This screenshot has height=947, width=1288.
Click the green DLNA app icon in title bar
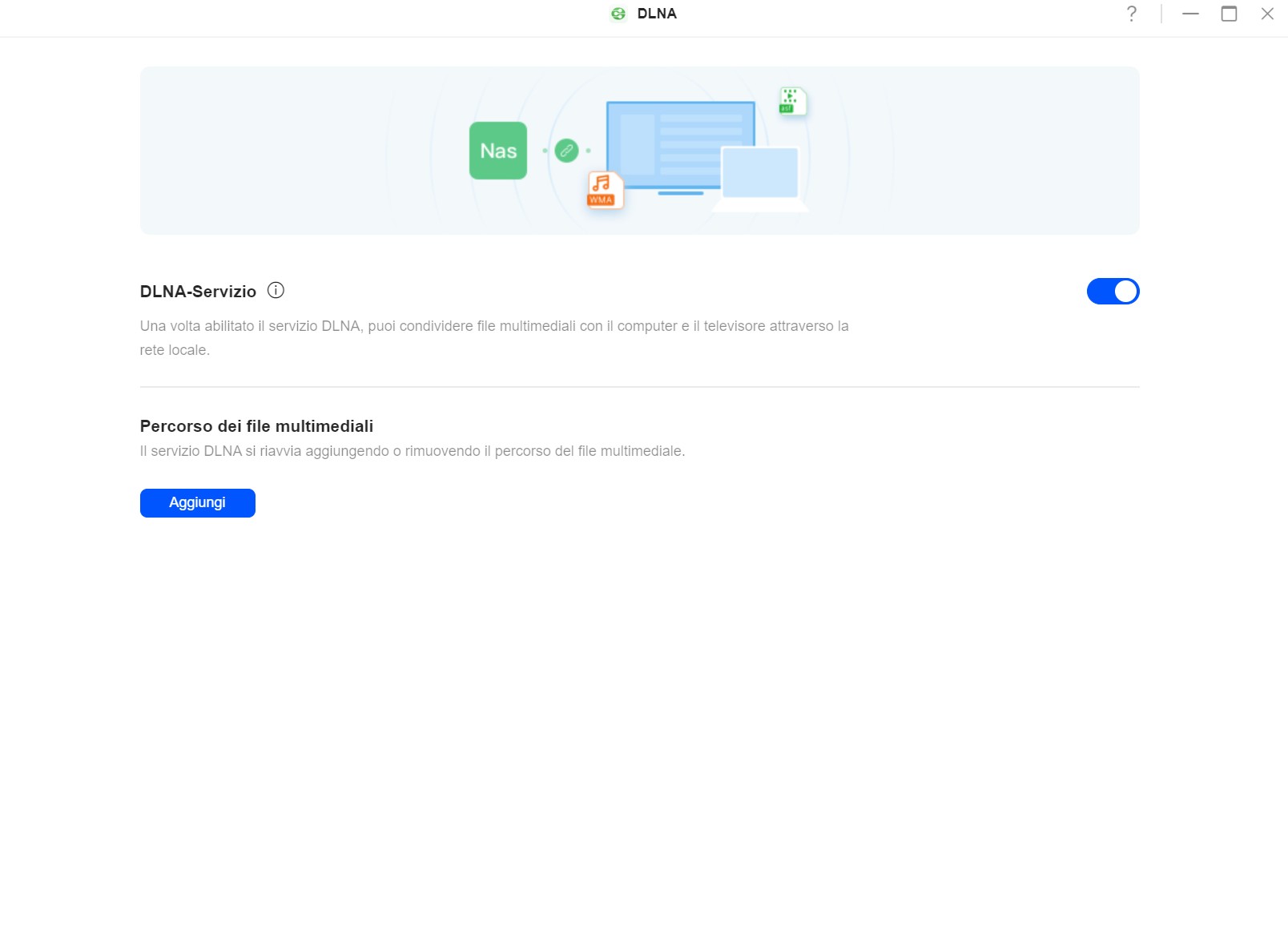tap(618, 14)
